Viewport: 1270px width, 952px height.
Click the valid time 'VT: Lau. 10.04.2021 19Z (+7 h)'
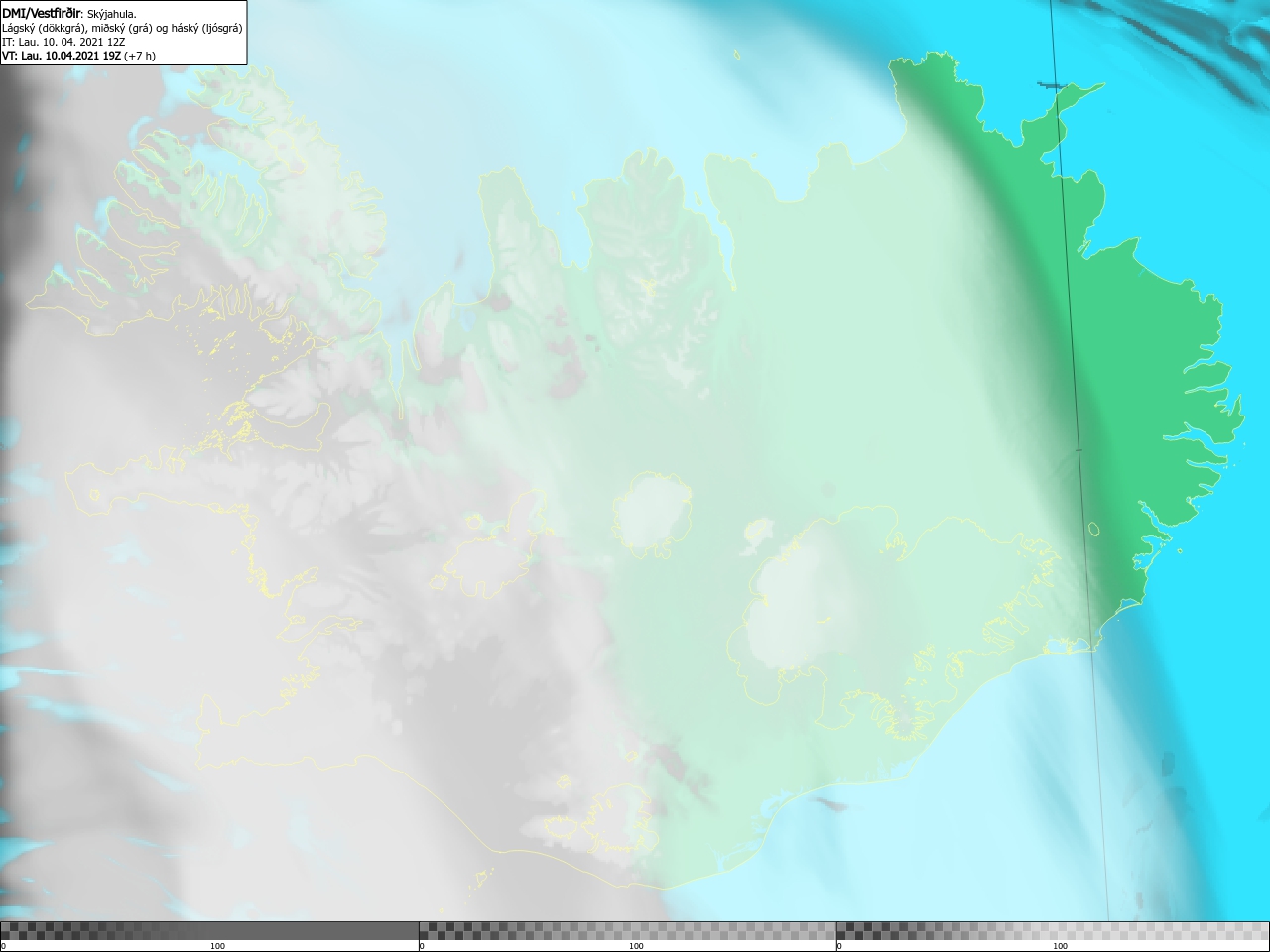click(78, 56)
